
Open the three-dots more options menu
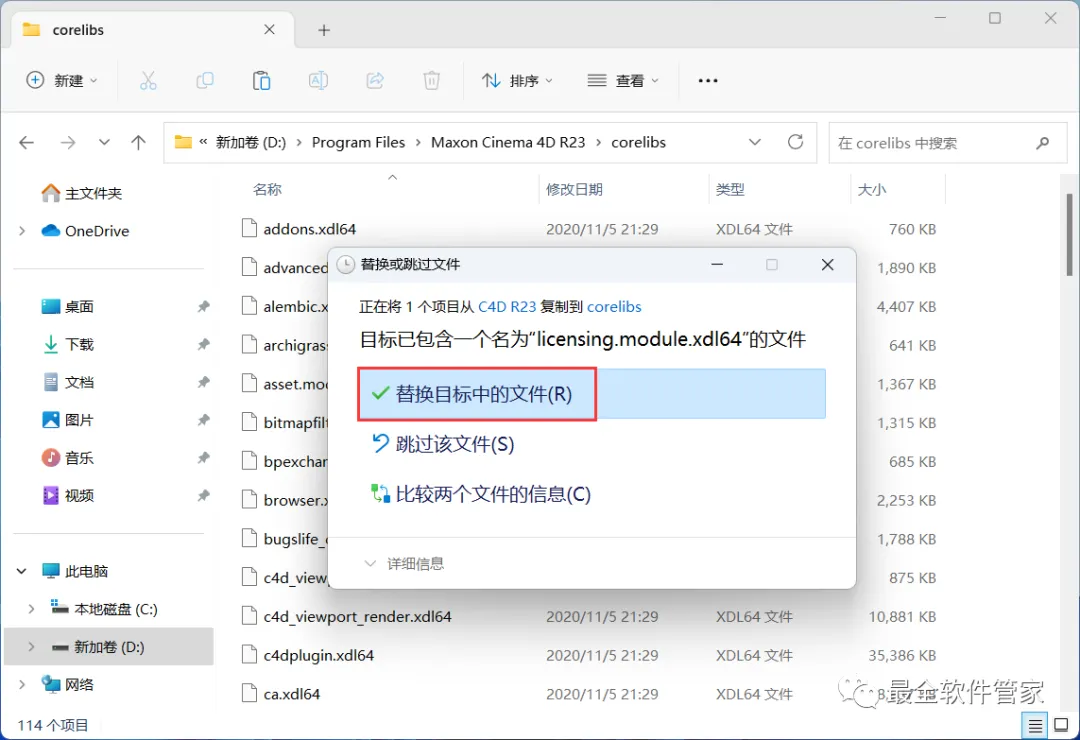(x=707, y=81)
